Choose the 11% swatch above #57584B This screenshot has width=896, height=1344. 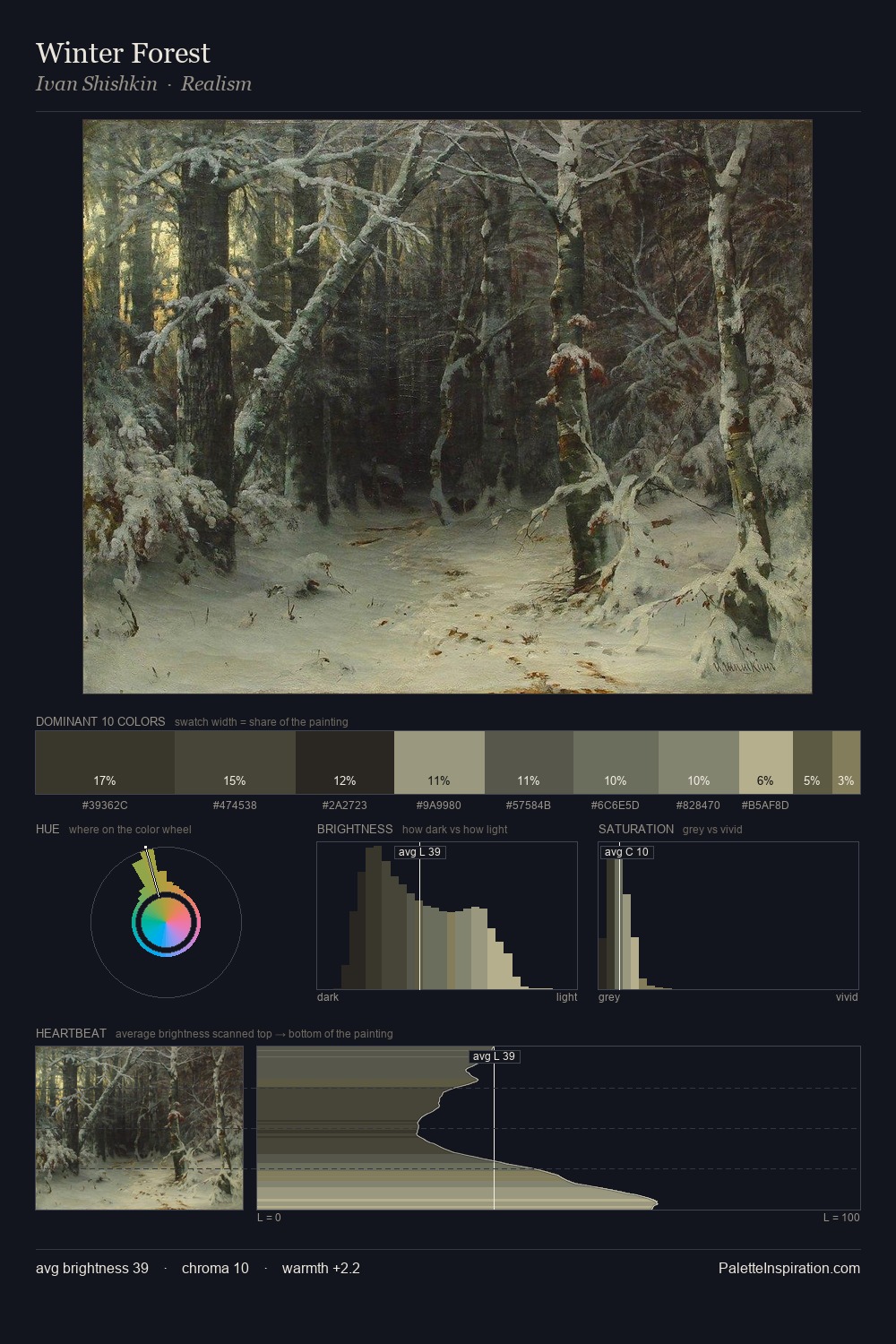point(529,762)
